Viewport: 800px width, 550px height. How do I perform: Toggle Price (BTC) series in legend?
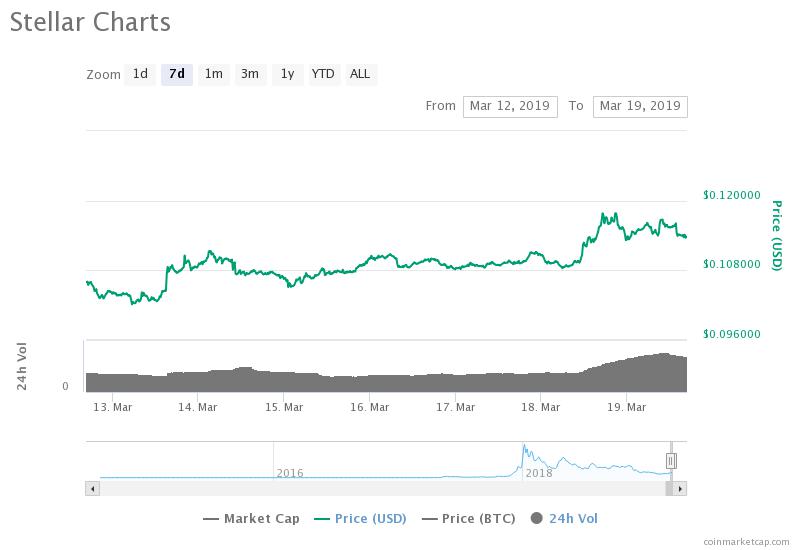coord(468,519)
